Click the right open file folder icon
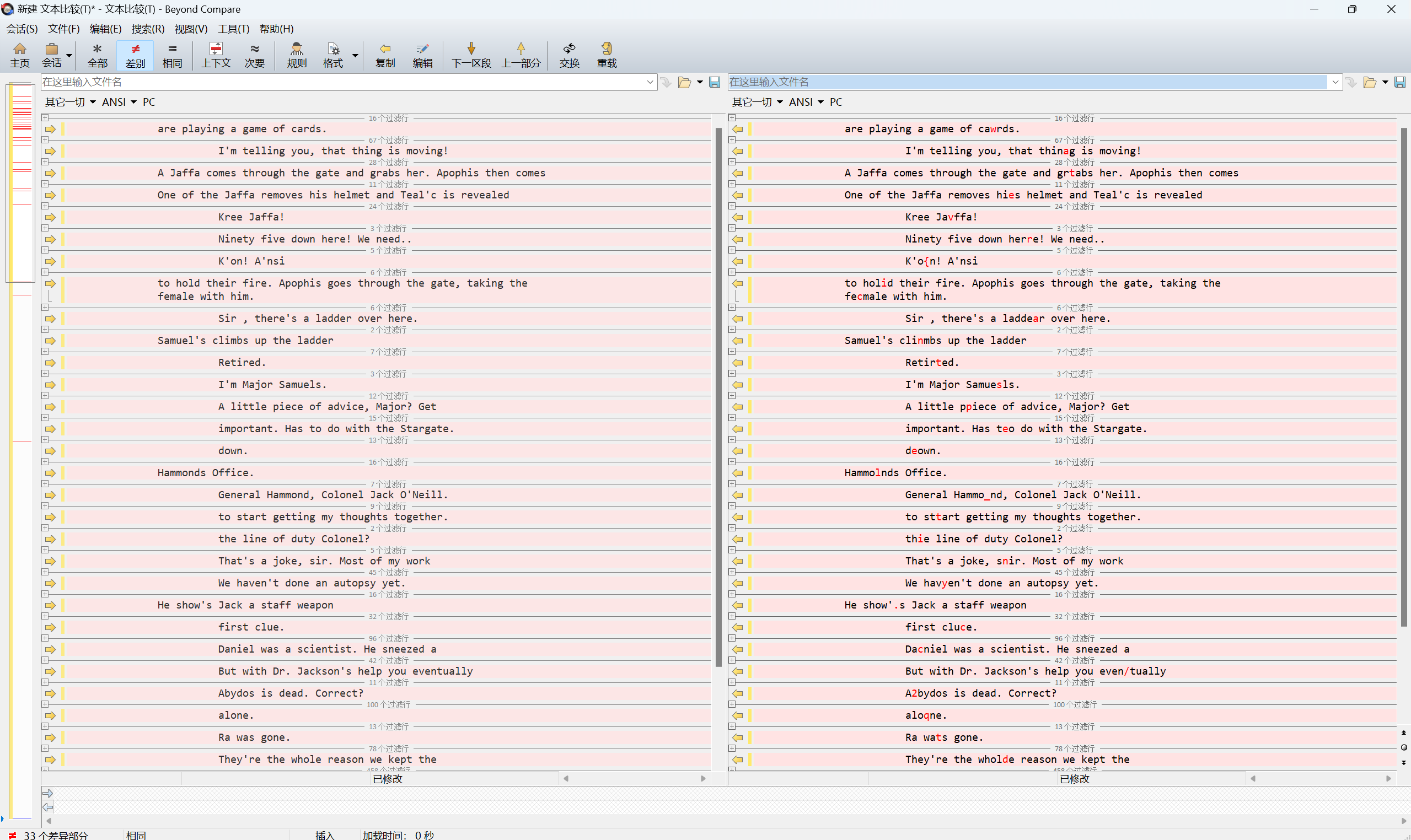 point(1369,83)
